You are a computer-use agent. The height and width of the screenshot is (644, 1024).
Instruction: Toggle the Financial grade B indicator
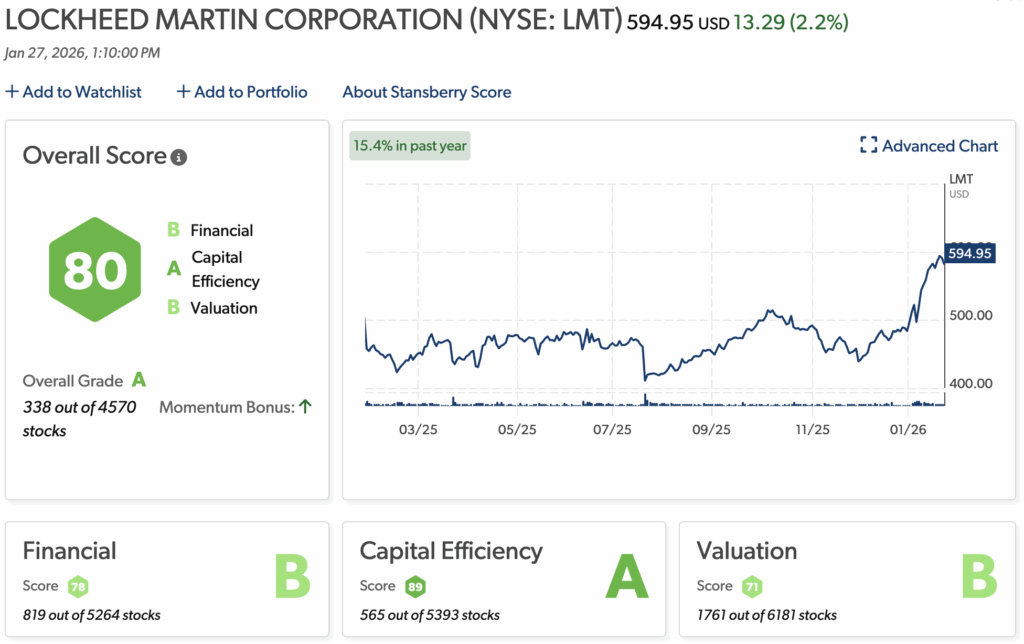click(172, 230)
